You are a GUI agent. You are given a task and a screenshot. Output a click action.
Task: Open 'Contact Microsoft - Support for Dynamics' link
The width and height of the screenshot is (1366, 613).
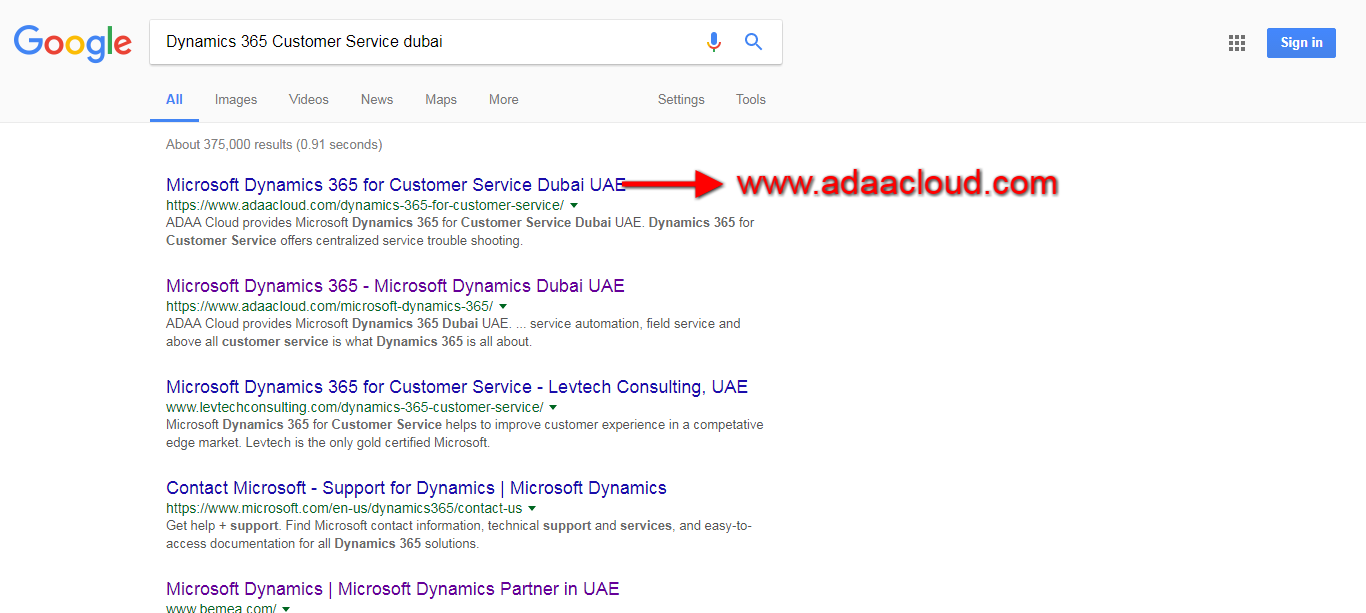pyautogui.click(x=416, y=488)
